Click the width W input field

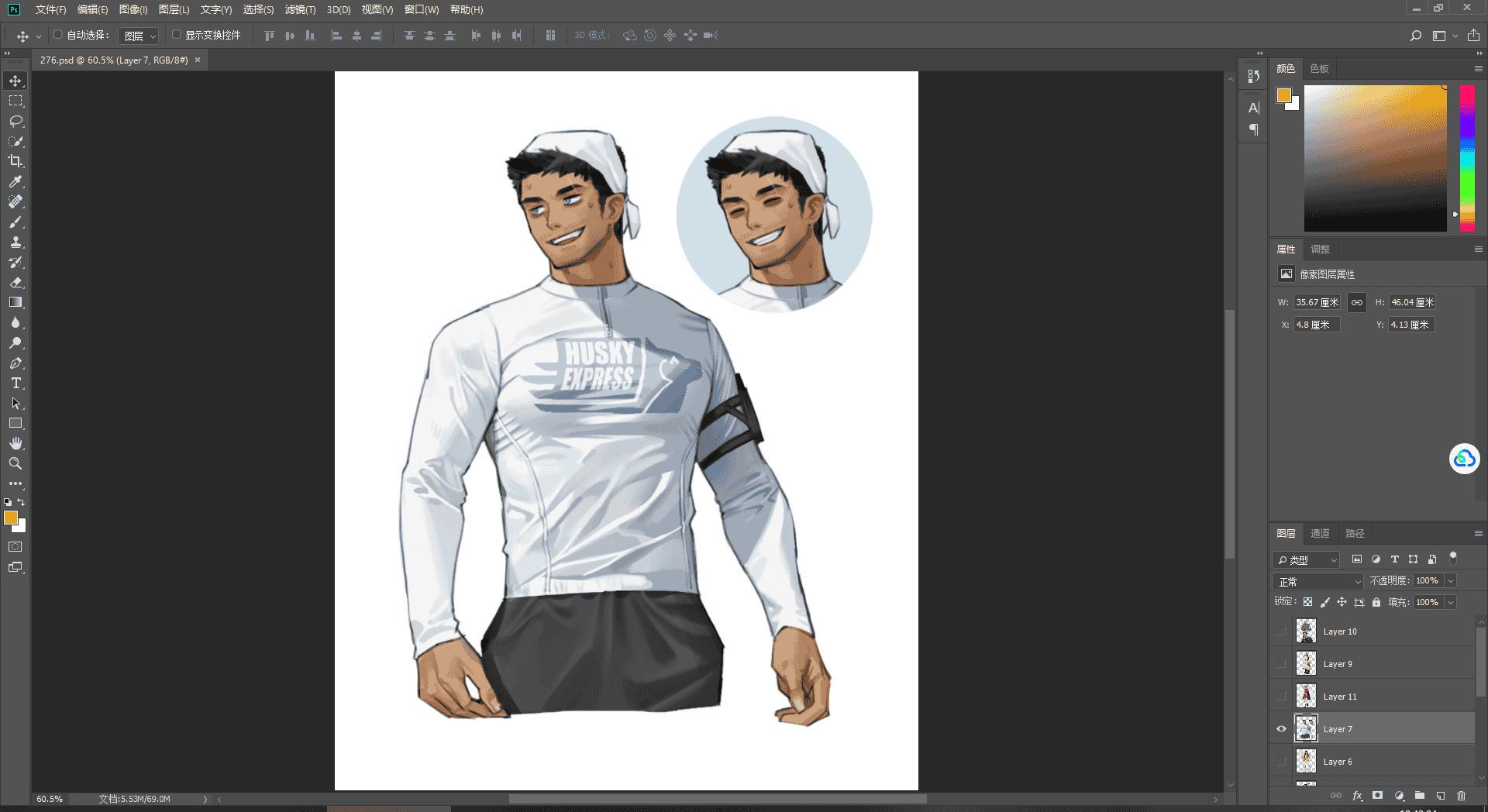[x=1317, y=302]
